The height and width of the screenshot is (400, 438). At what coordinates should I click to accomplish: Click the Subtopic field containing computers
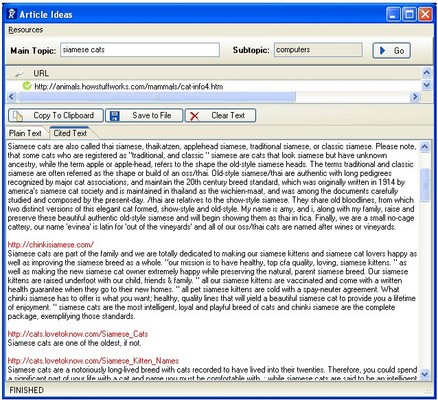tap(318, 50)
